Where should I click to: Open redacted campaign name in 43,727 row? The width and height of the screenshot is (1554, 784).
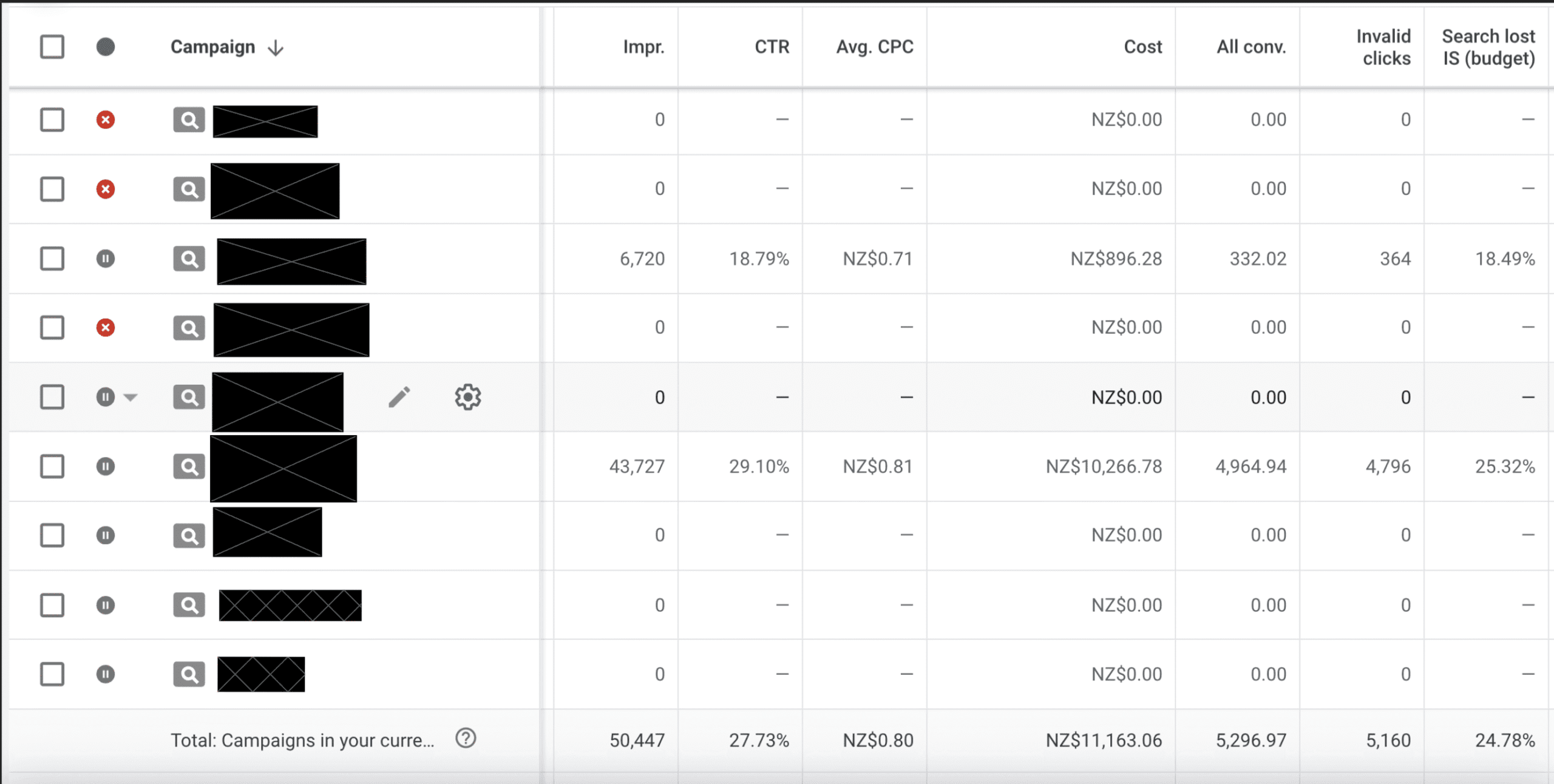[283, 468]
